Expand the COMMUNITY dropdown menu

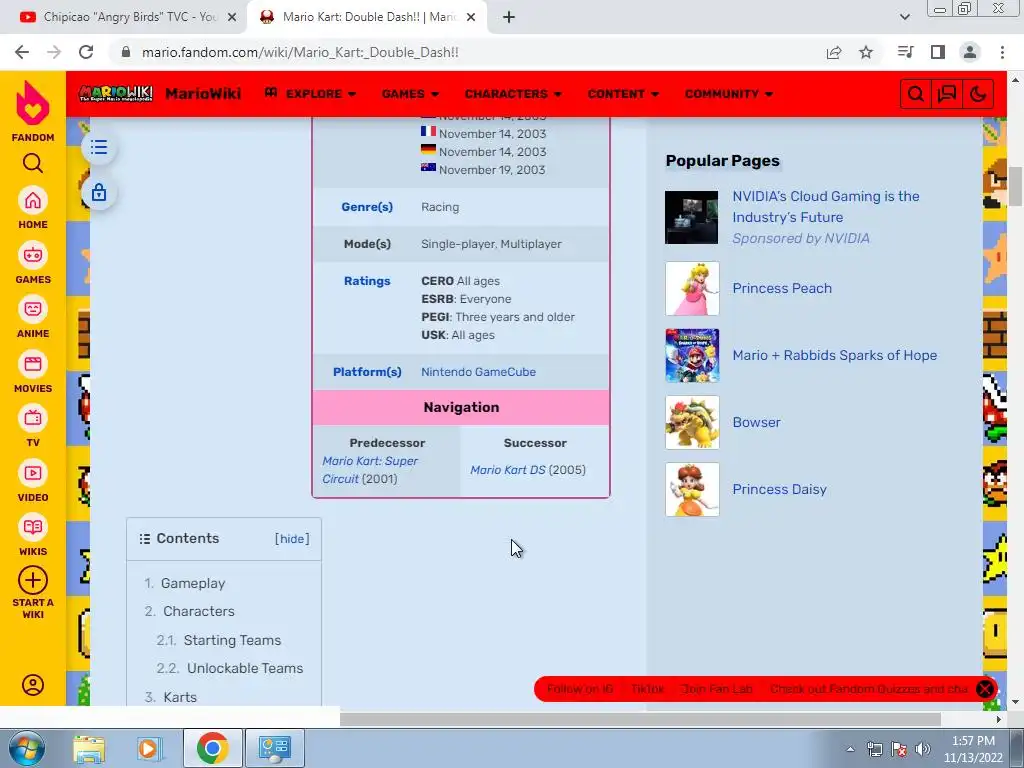pyautogui.click(x=729, y=94)
